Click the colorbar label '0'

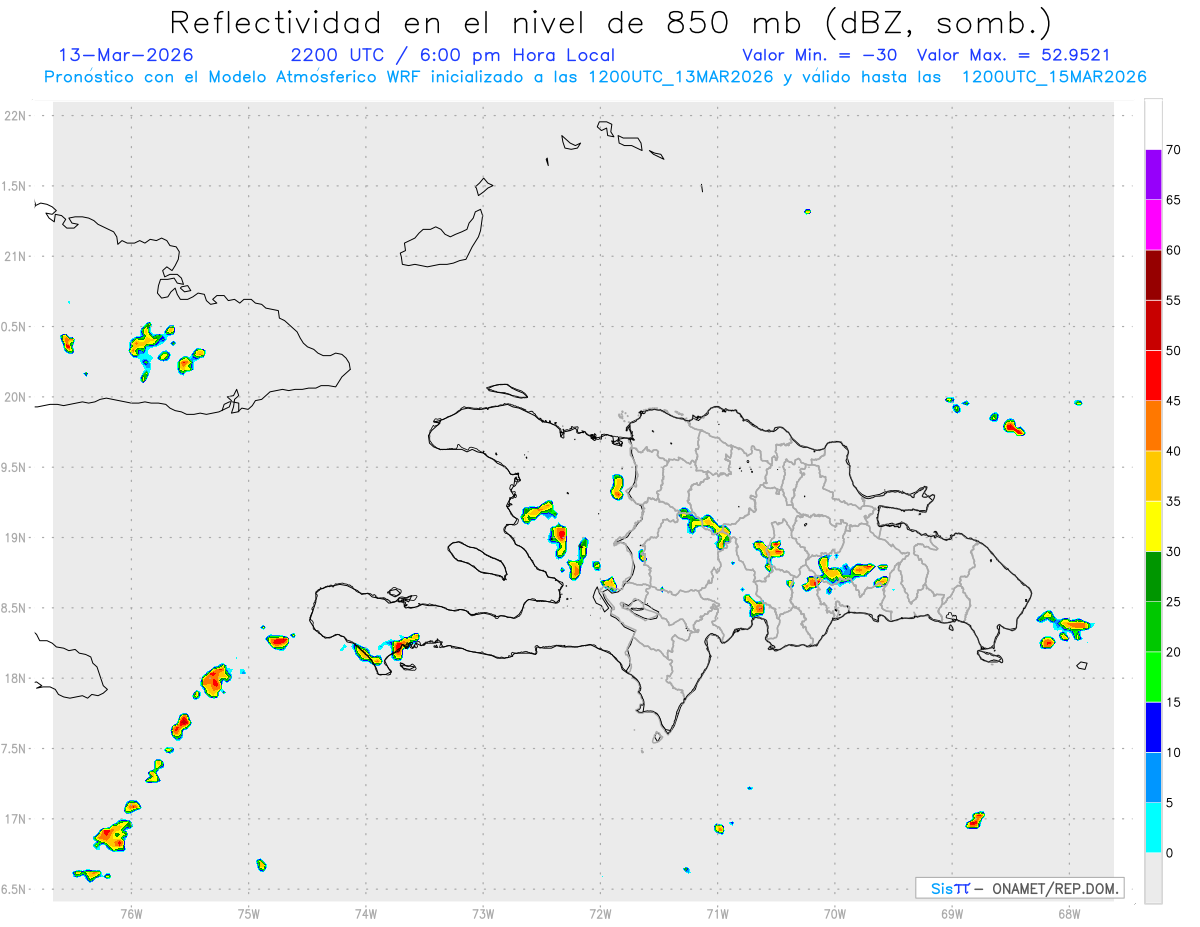click(1169, 853)
